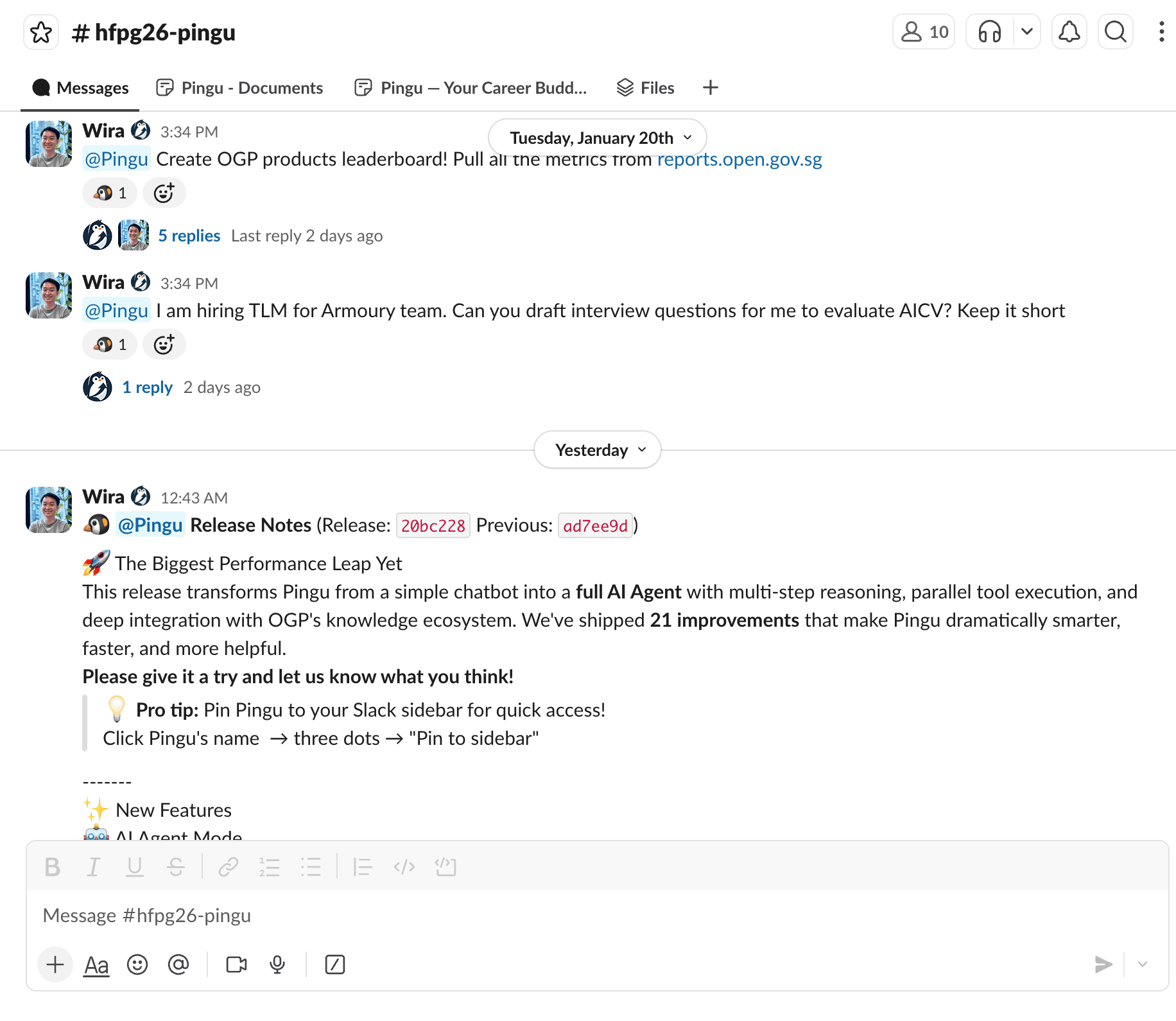This screenshot has height=1021, width=1176.
Task: Add attachment with the plus icon
Action: (55, 964)
